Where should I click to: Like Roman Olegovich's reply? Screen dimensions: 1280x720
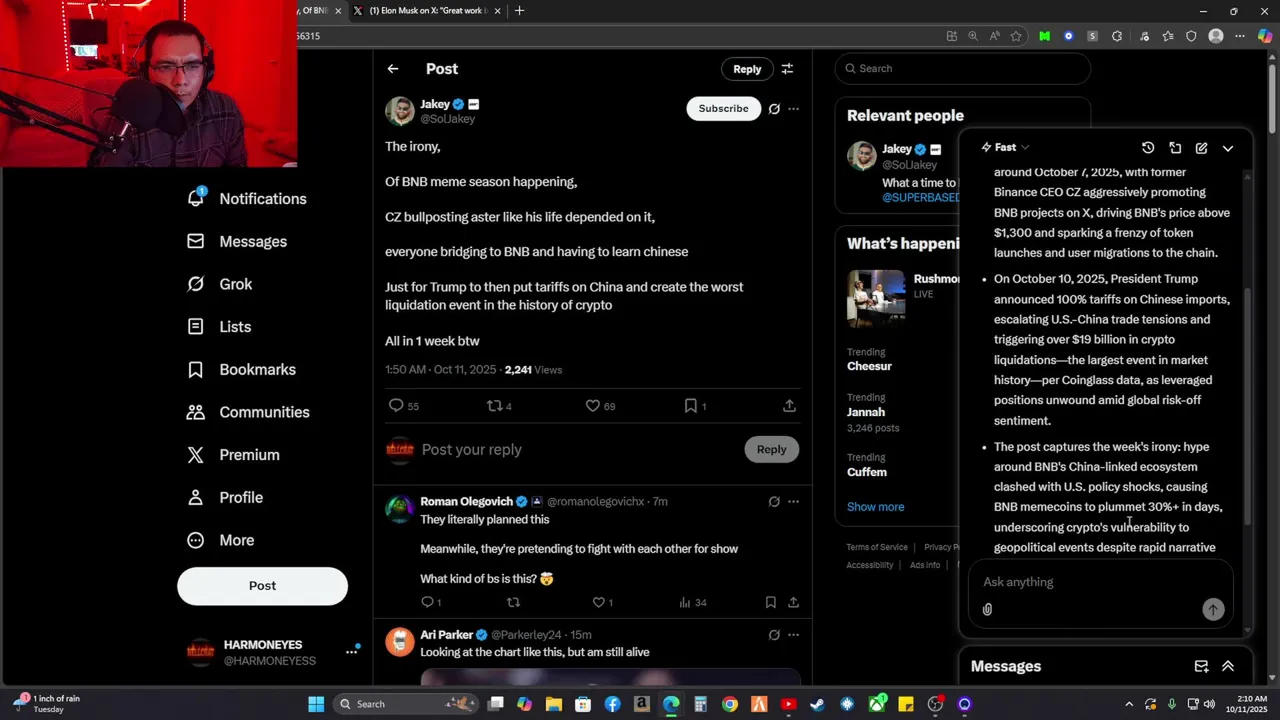click(599, 602)
